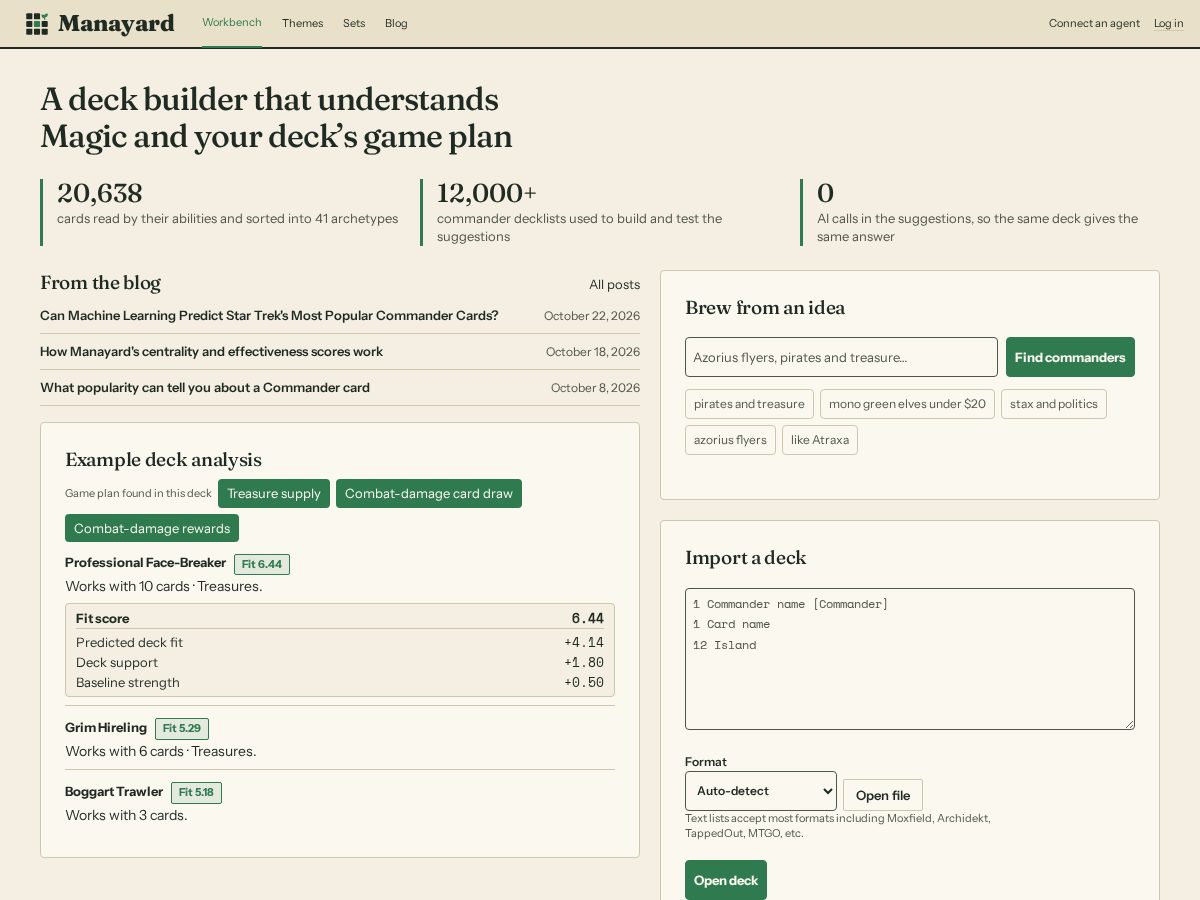Focus the Import a deck text area

pyautogui.click(x=910, y=659)
